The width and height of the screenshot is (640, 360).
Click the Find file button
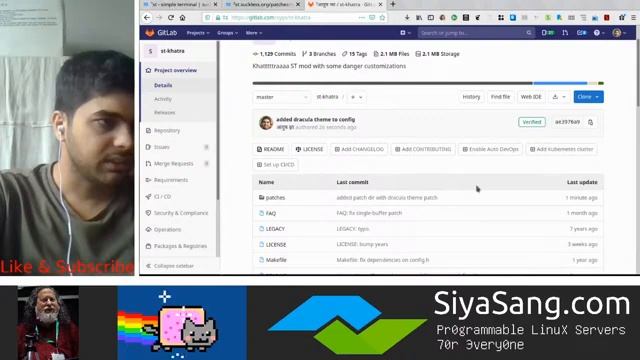(500, 97)
